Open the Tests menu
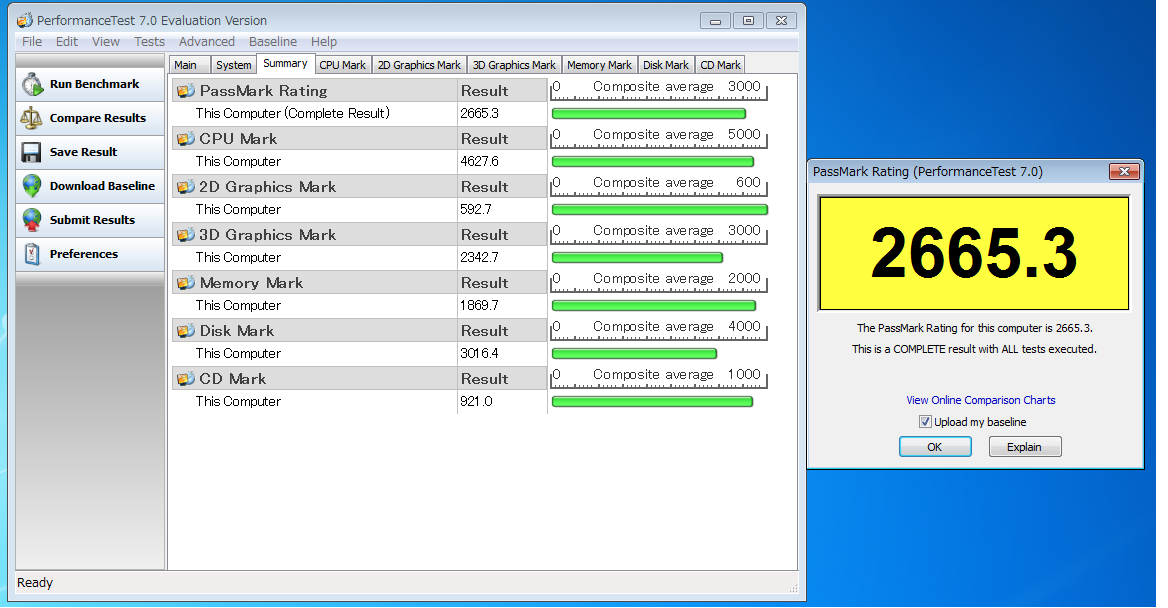The width and height of the screenshot is (1168, 608). tap(149, 42)
